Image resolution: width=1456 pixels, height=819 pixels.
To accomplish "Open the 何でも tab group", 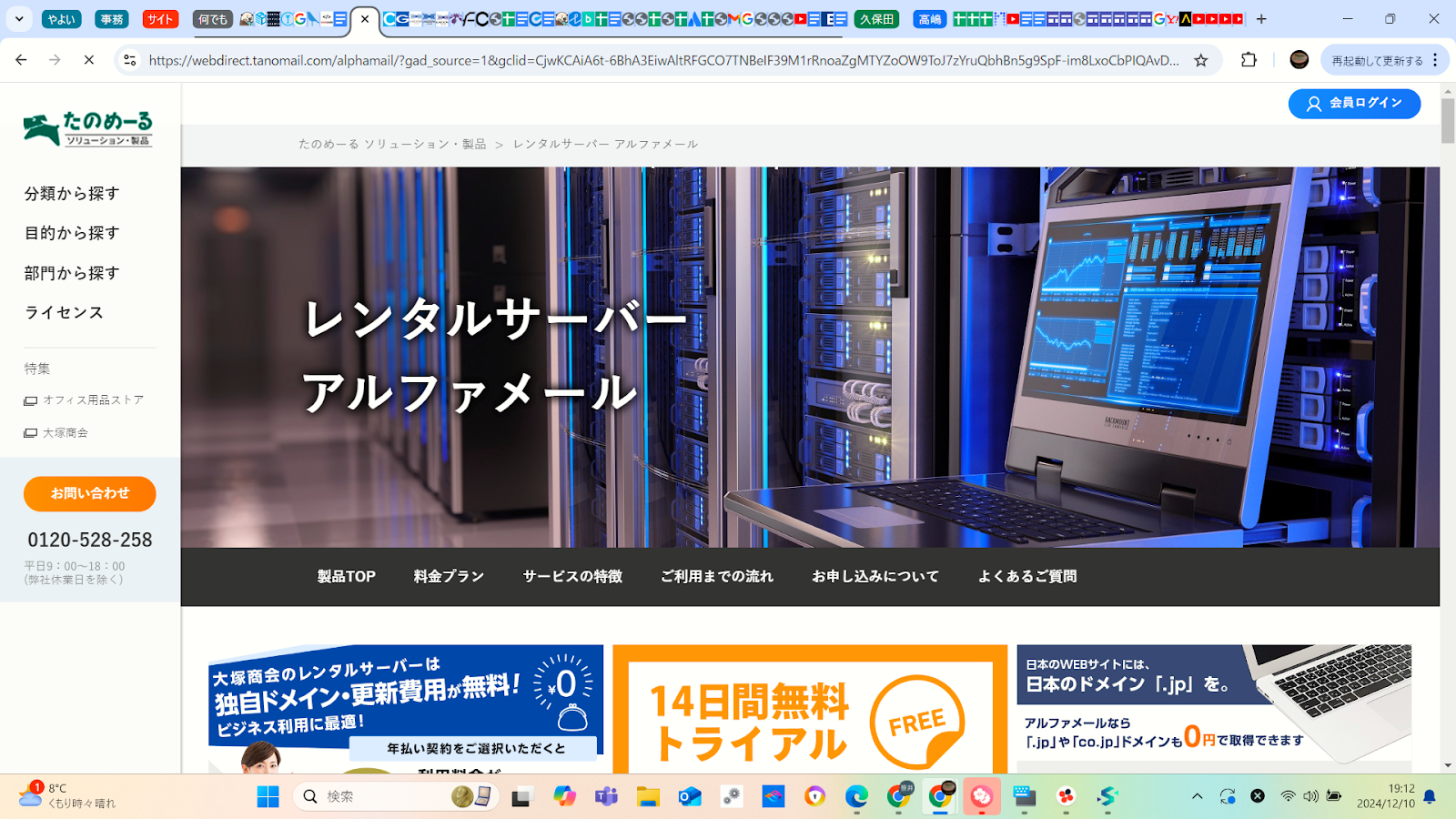I will tap(213, 19).
